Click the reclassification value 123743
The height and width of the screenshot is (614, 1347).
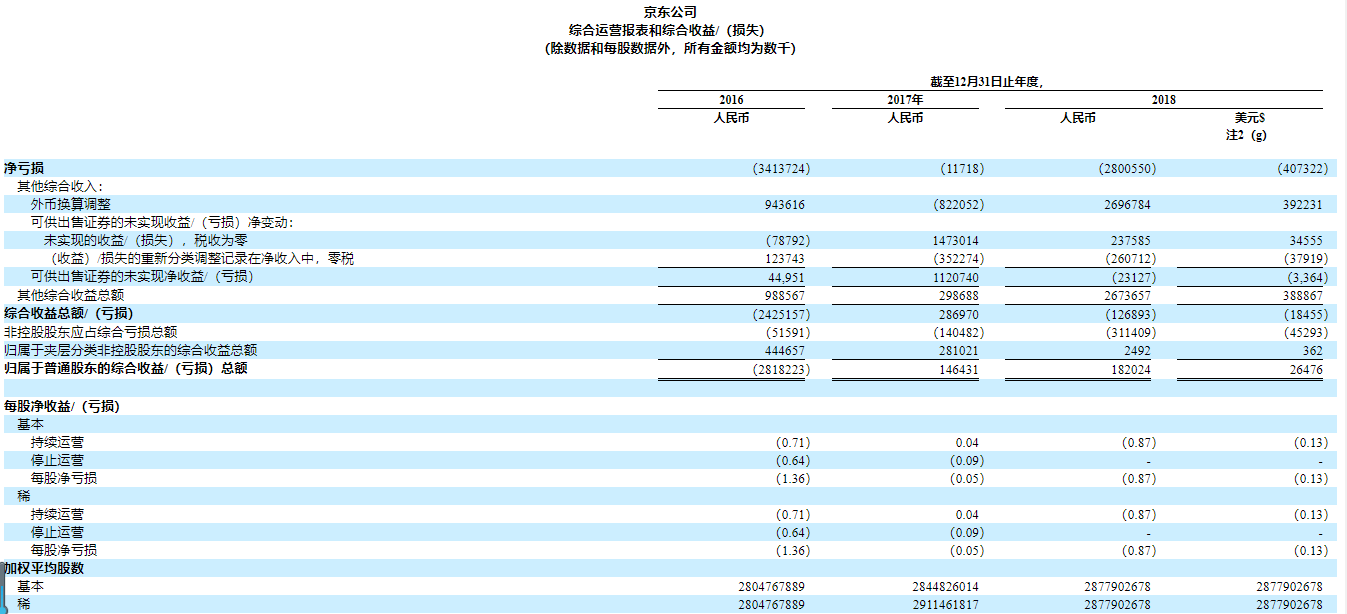[x=784, y=259]
